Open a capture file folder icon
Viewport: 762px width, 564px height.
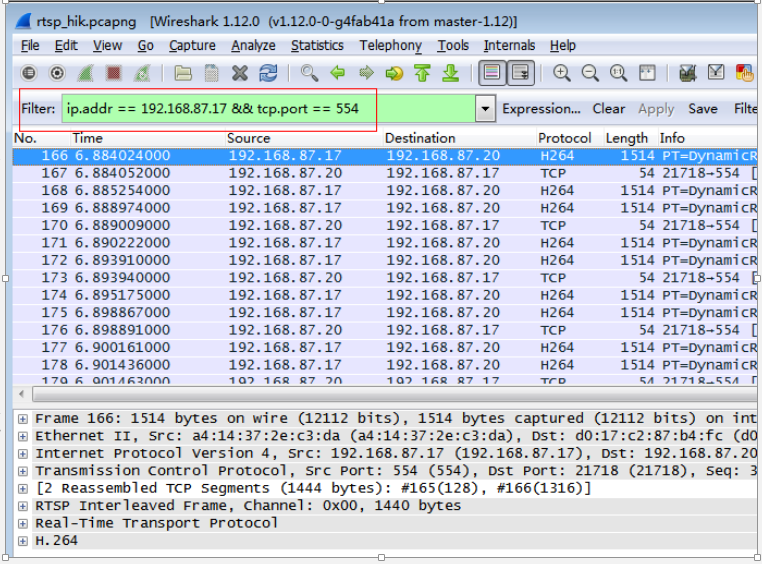click(183, 73)
